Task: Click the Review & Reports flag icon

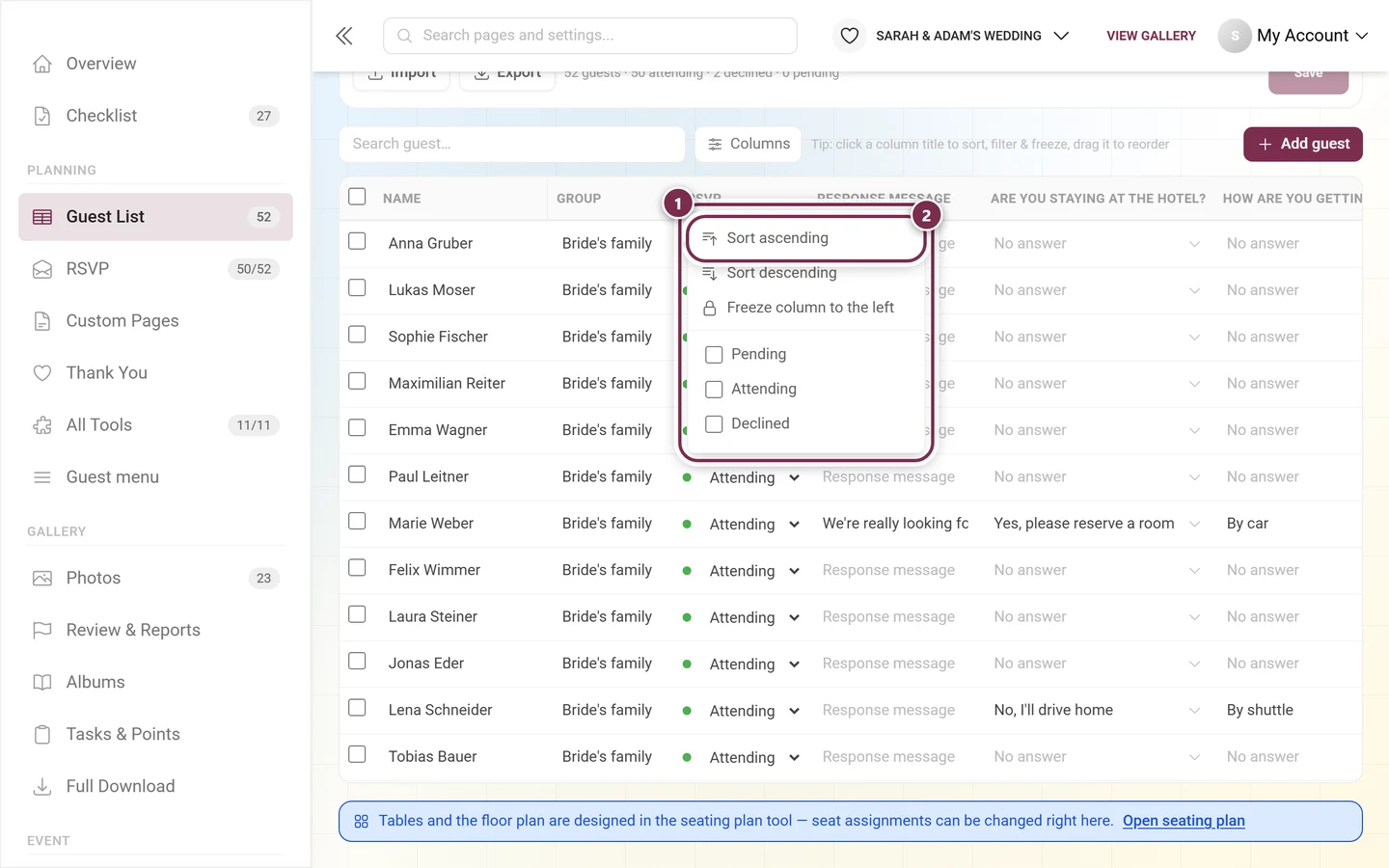Action: pyautogui.click(x=42, y=631)
